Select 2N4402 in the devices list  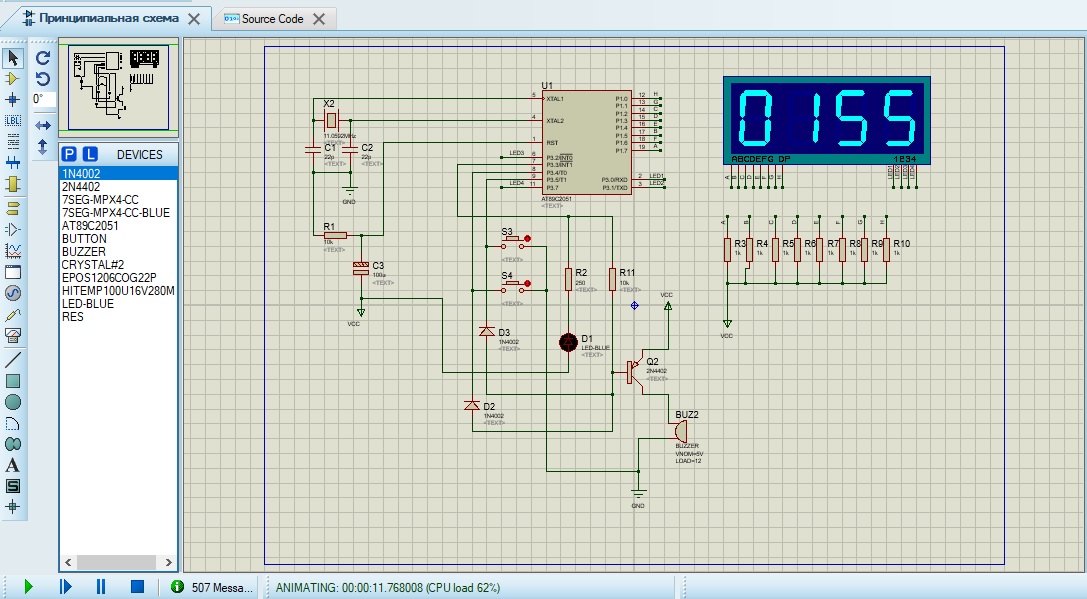tap(119, 186)
